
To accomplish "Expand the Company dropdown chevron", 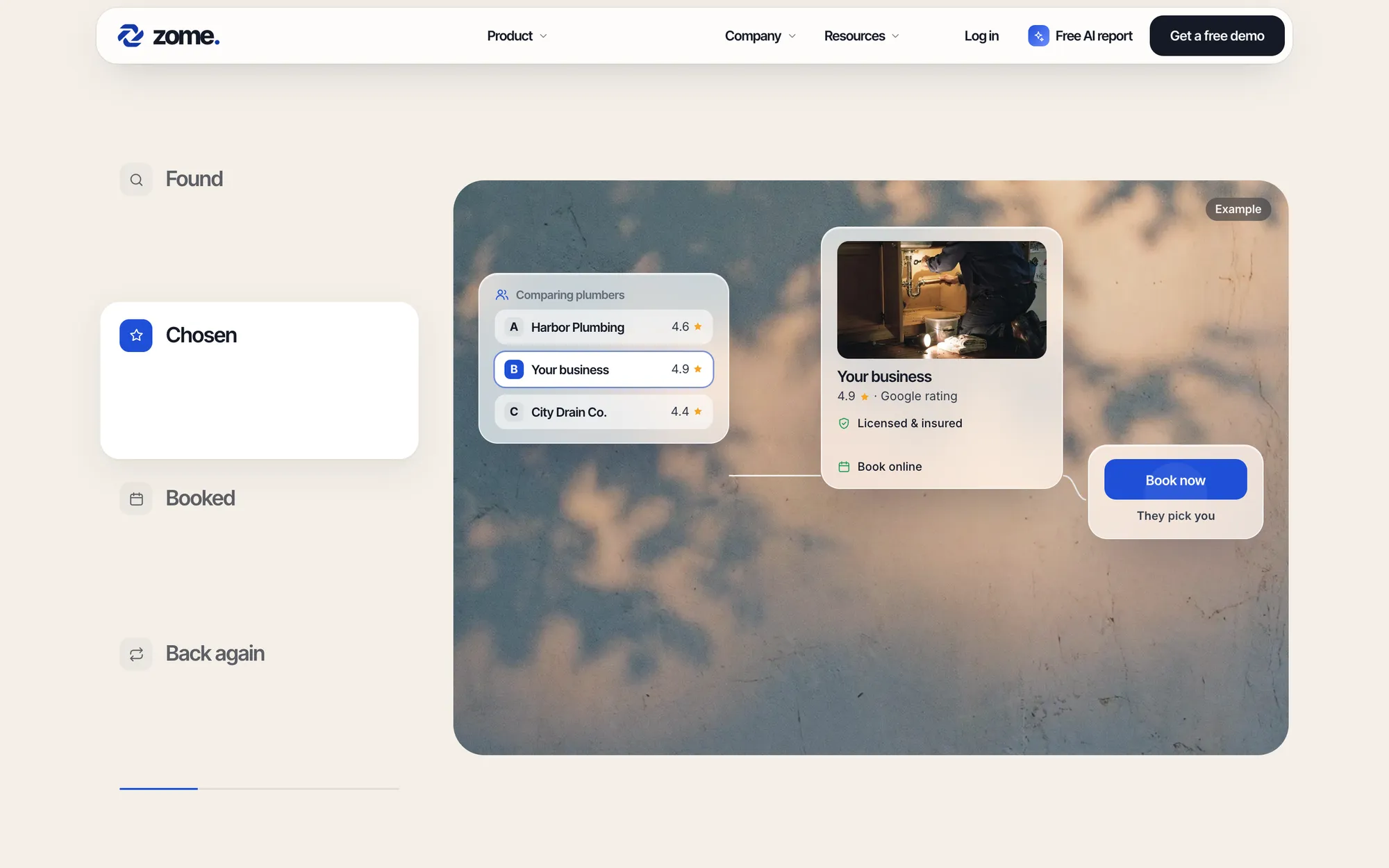I will [792, 36].
